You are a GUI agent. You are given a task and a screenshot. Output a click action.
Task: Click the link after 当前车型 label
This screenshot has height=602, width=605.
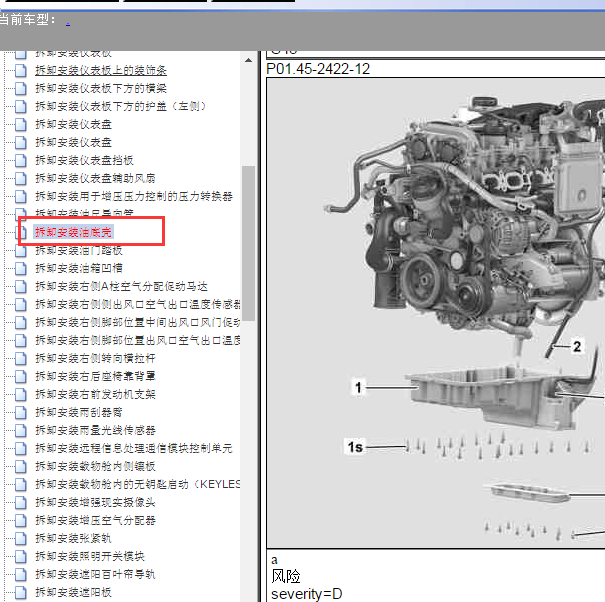tap(68, 22)
